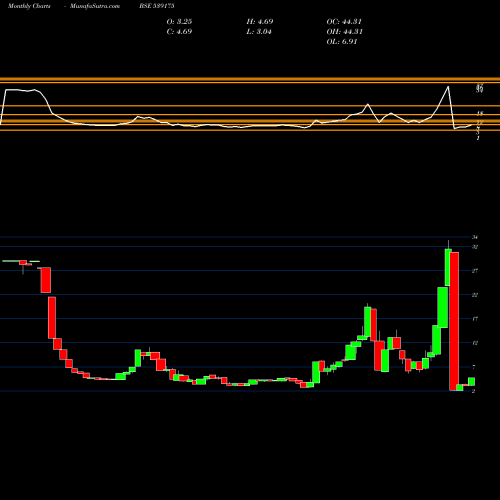Viewport: 500px width, 500px height.
Task: Open the MunafaSutra.com watermark link
Action: click(x=95, y=6)
